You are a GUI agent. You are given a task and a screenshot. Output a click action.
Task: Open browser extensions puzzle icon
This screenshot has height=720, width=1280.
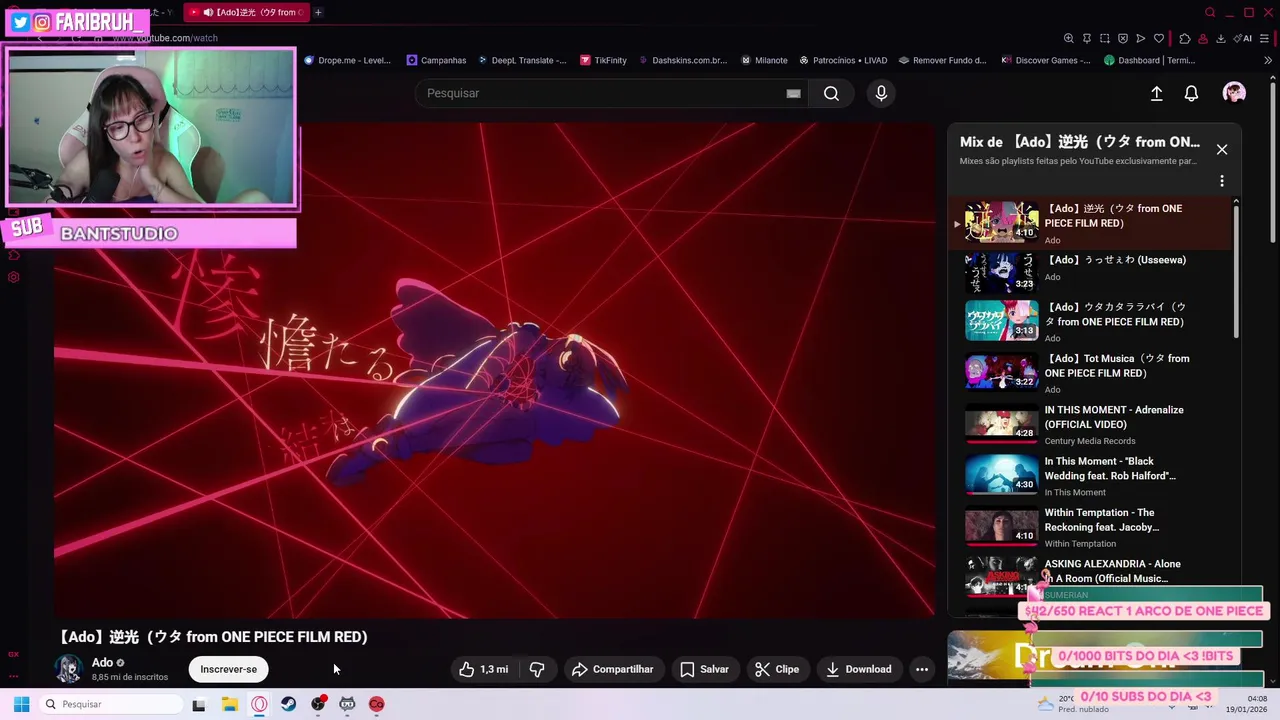coord(1185,38)
